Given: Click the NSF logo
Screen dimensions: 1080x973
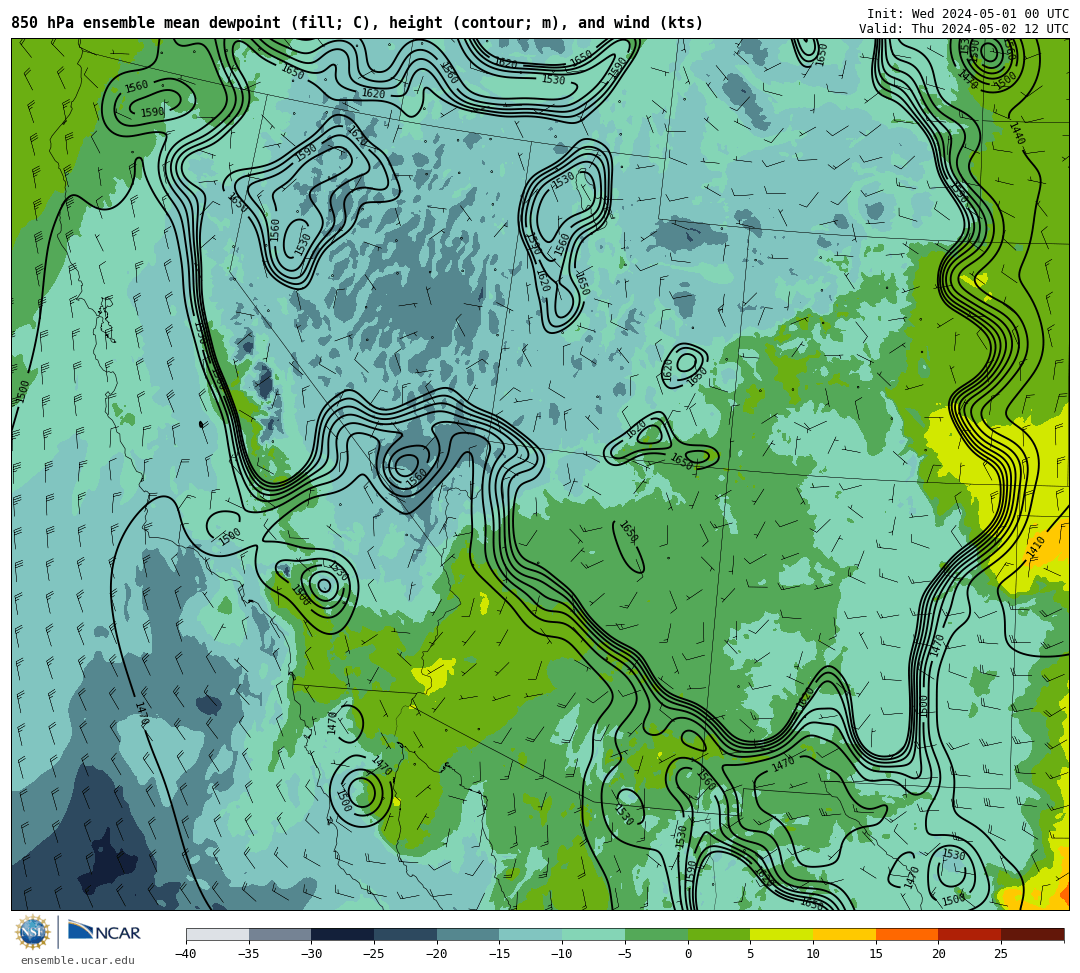Looking at the screenshot, I should click(32, 932).
